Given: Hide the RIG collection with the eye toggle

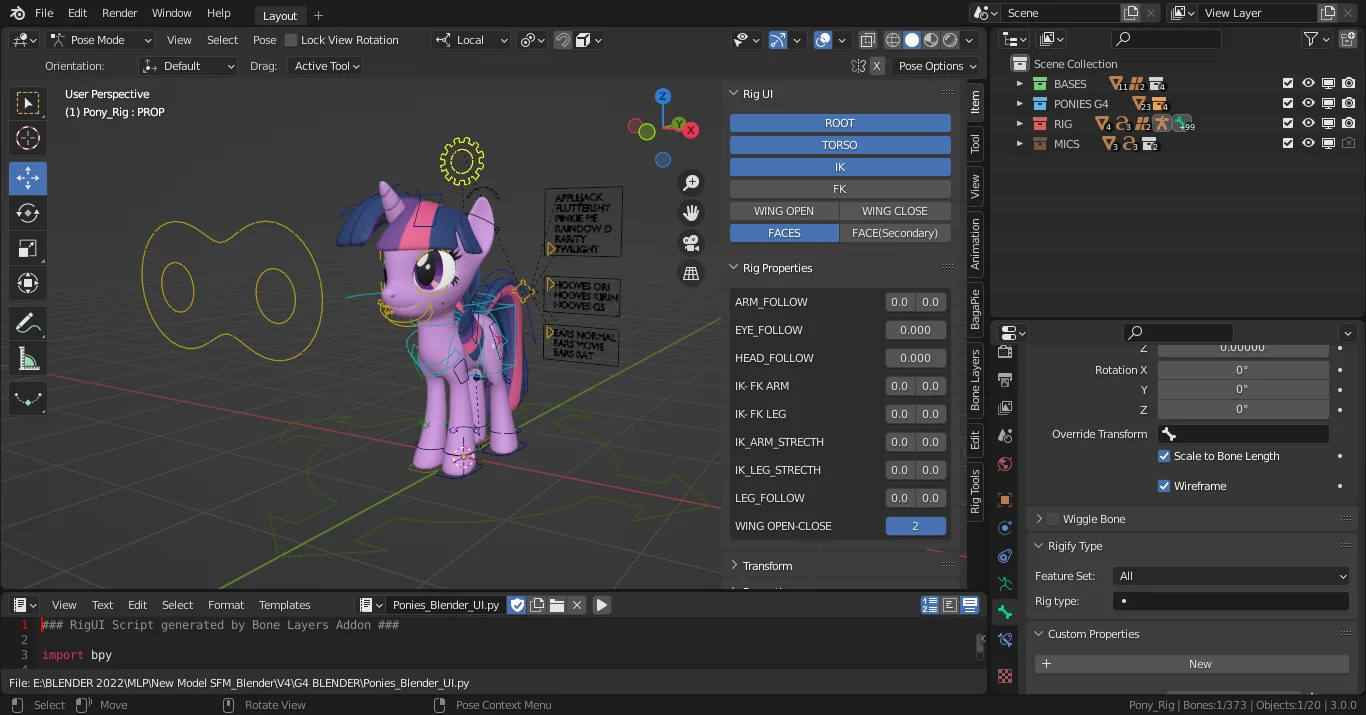Looking at the screenshot, I should pos(1308,123).
